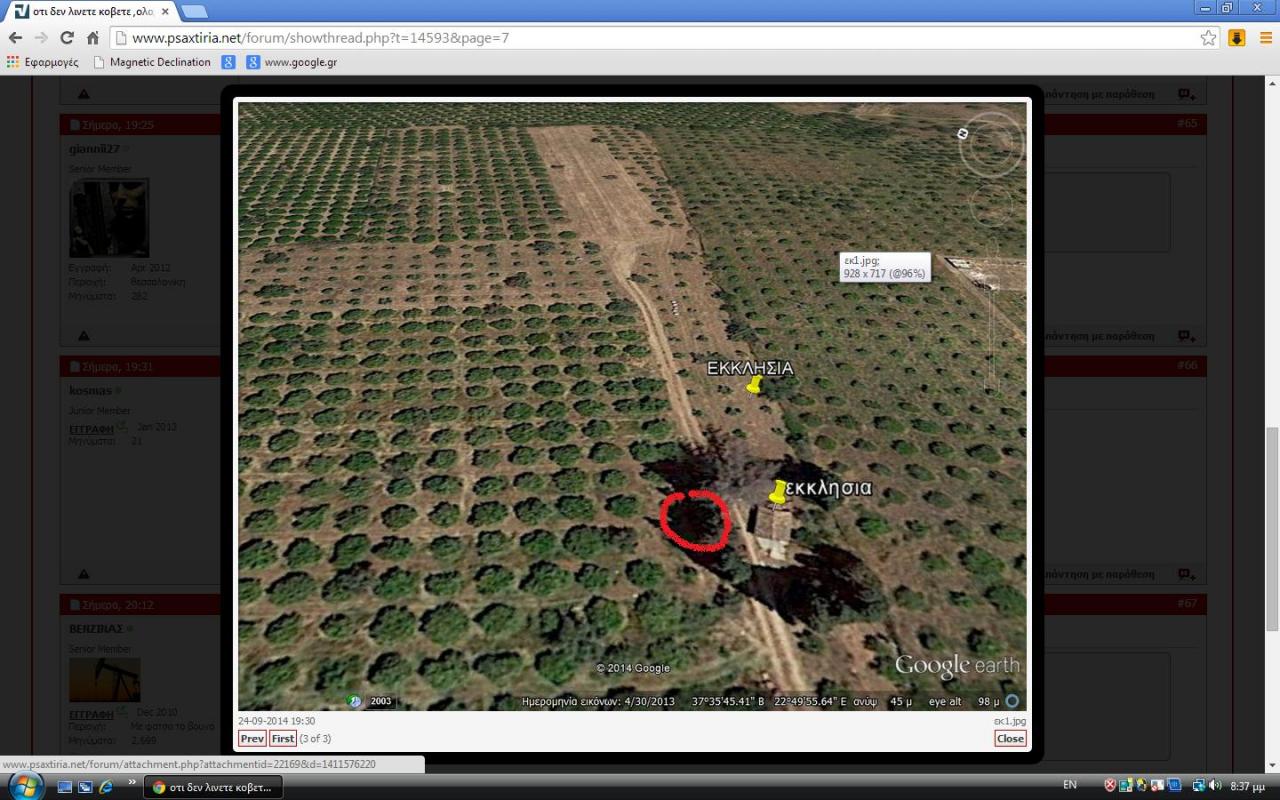This screenshot has height=800, width=1280.
Task: Bookmark this page with the star icon
Action: tap(1208, 38)
